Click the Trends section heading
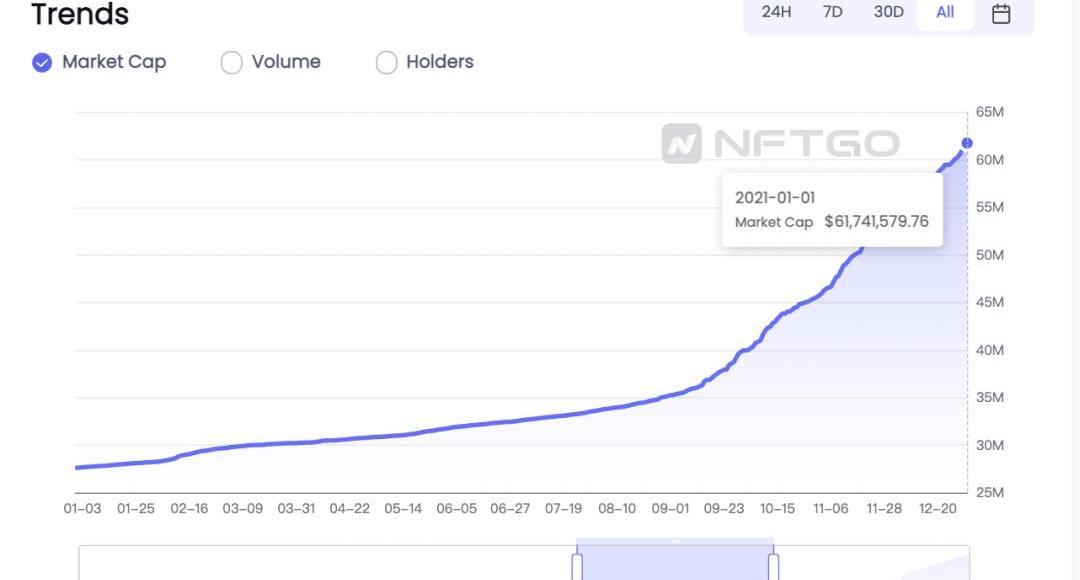Screen dimensions: 1080x580 (x=80, y=15)
